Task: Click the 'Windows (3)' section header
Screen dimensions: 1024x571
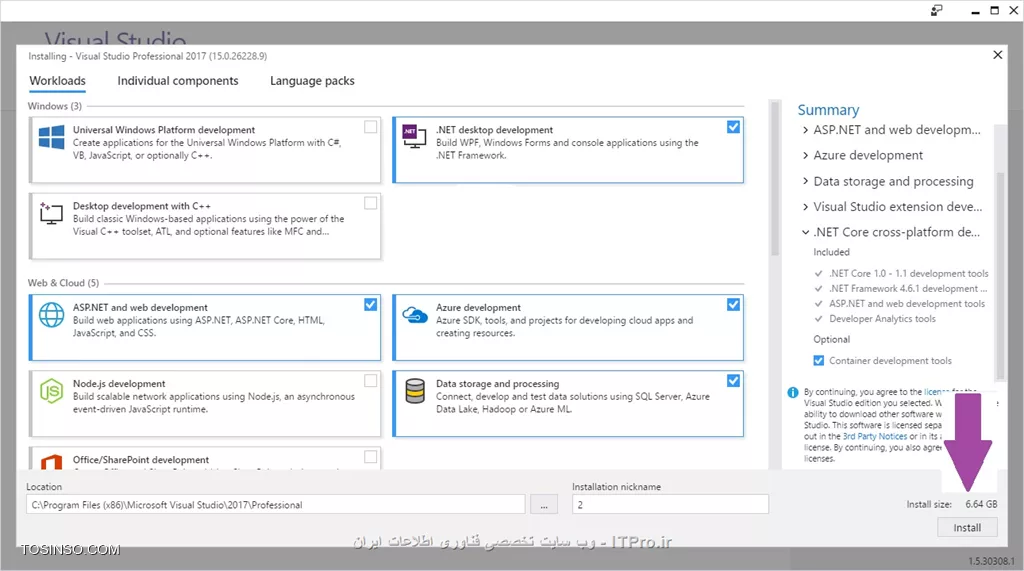Action: click(55, 106)
